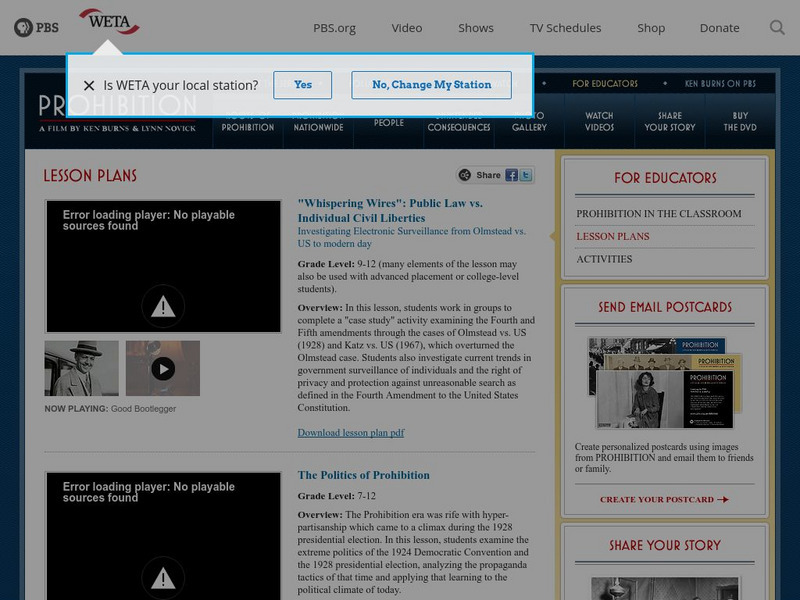Viewport: 800px width, 600px height.
Task: Open the Shop nav item
Action: (x=651, y=28)
